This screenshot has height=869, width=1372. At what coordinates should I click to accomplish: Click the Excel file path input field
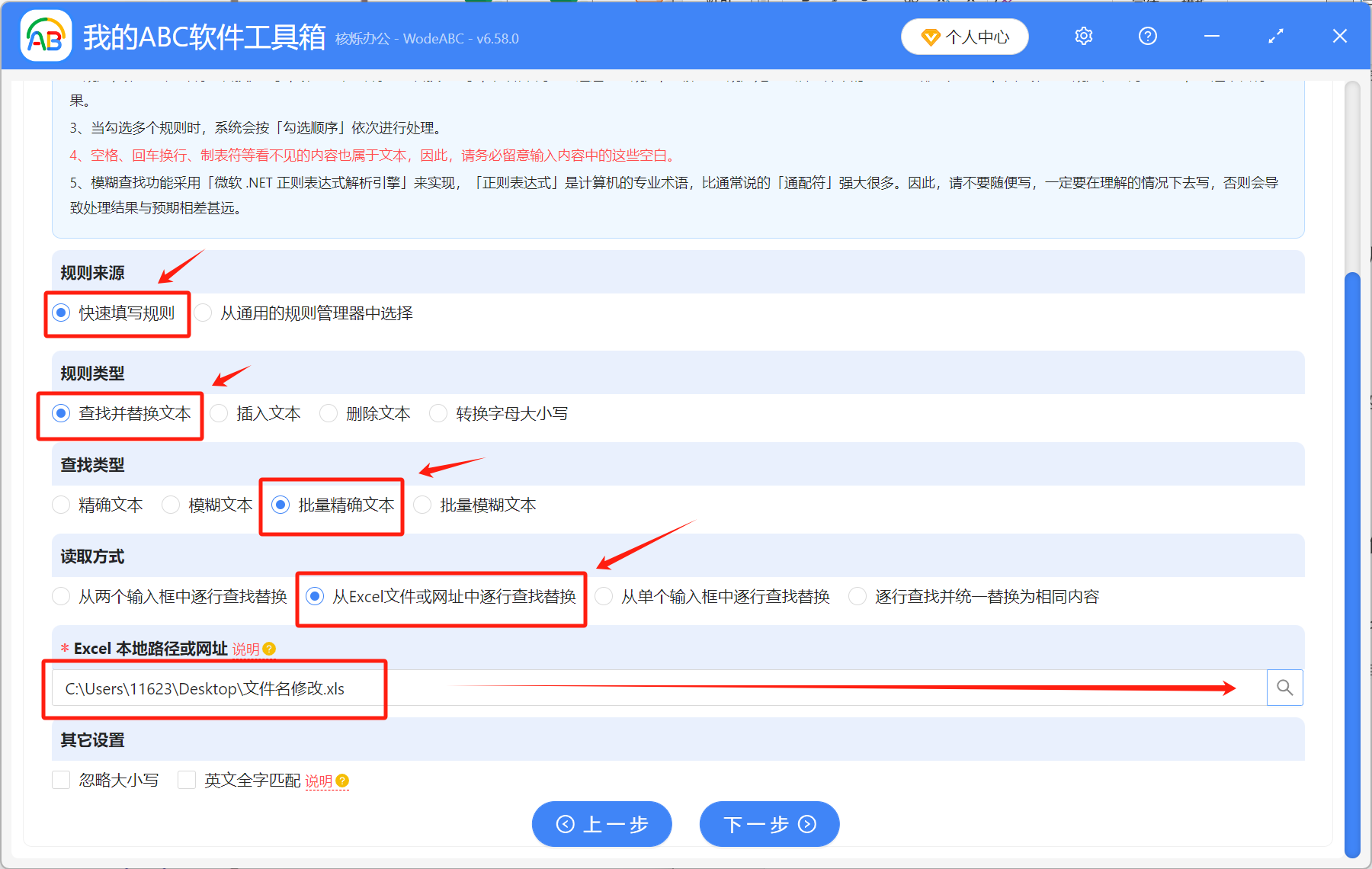pos(457,687)
